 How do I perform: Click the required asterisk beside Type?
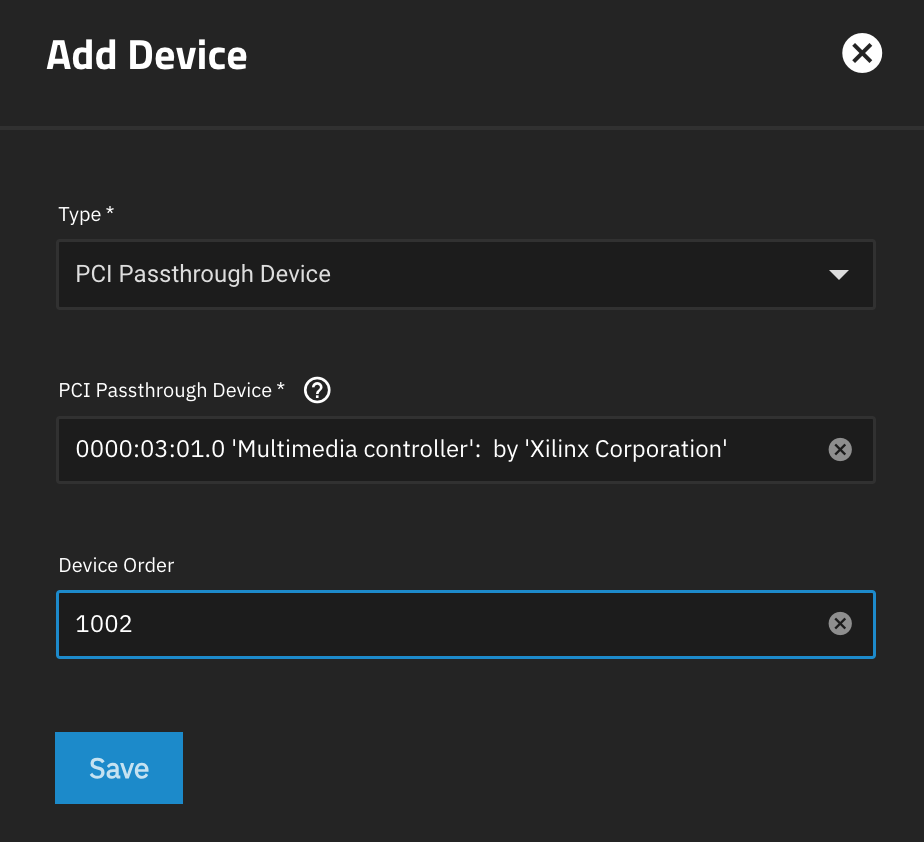coord(110,210)
